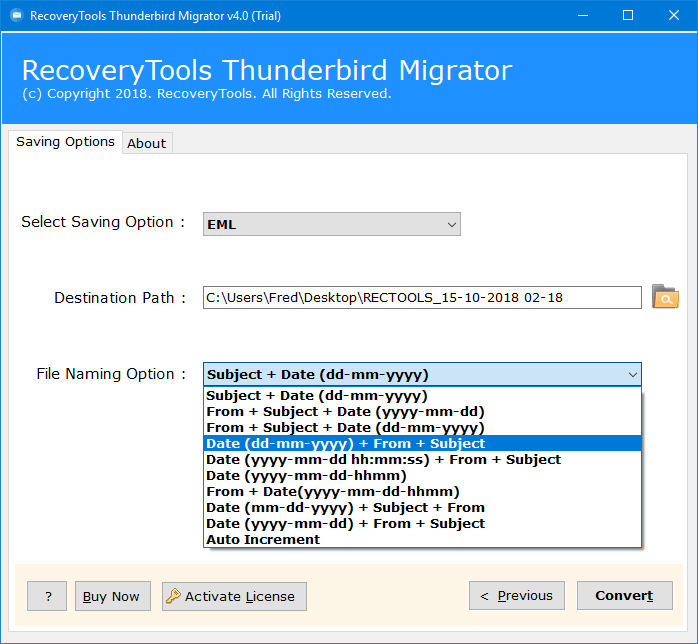Pick 'Date (yyyy-mm-dd-hhmm)' naming option
The height and width of the screenshot is (644, 698).
(422, 475)
